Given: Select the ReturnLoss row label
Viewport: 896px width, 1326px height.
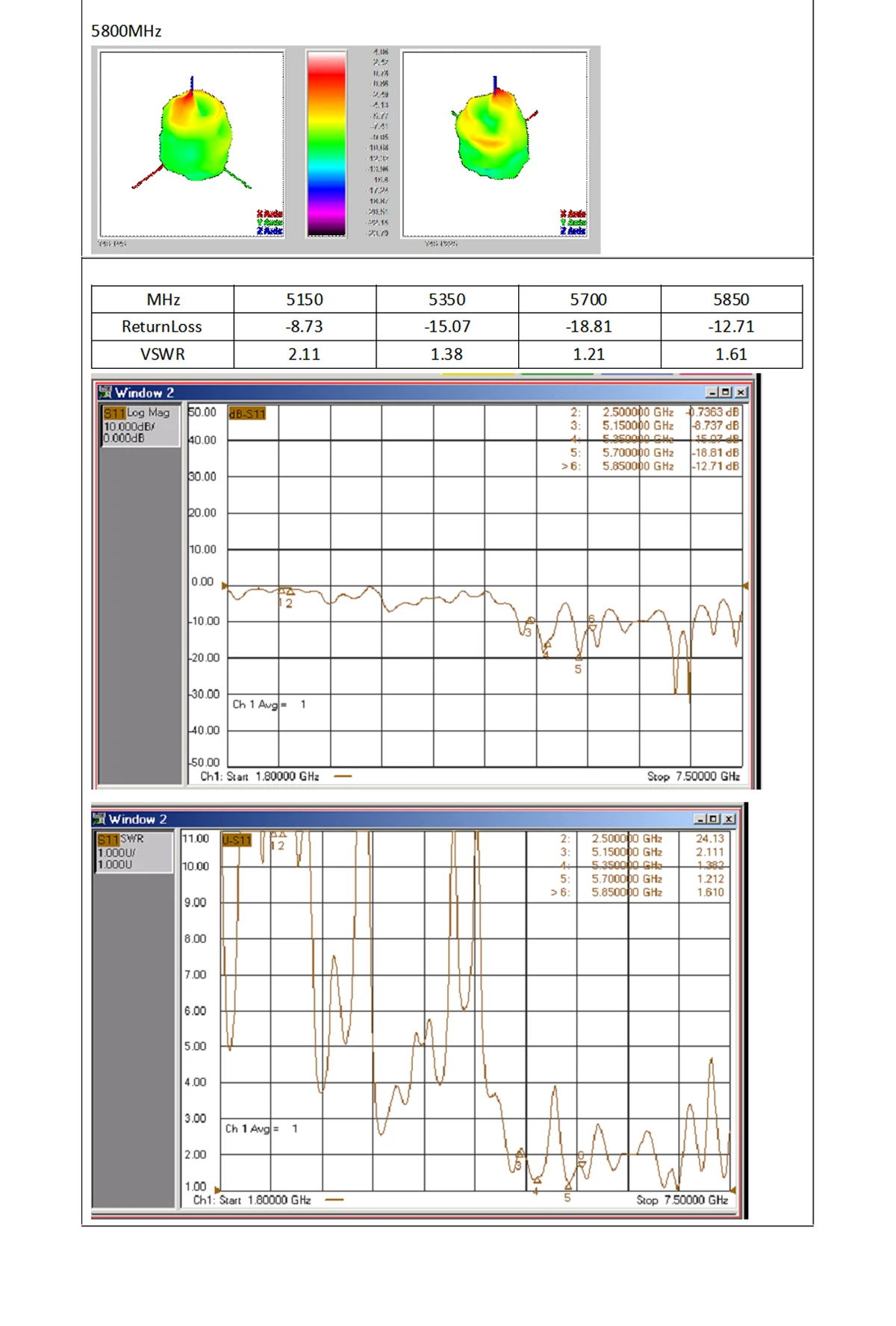Looking at the screenshot, I should tap(163, 326).
